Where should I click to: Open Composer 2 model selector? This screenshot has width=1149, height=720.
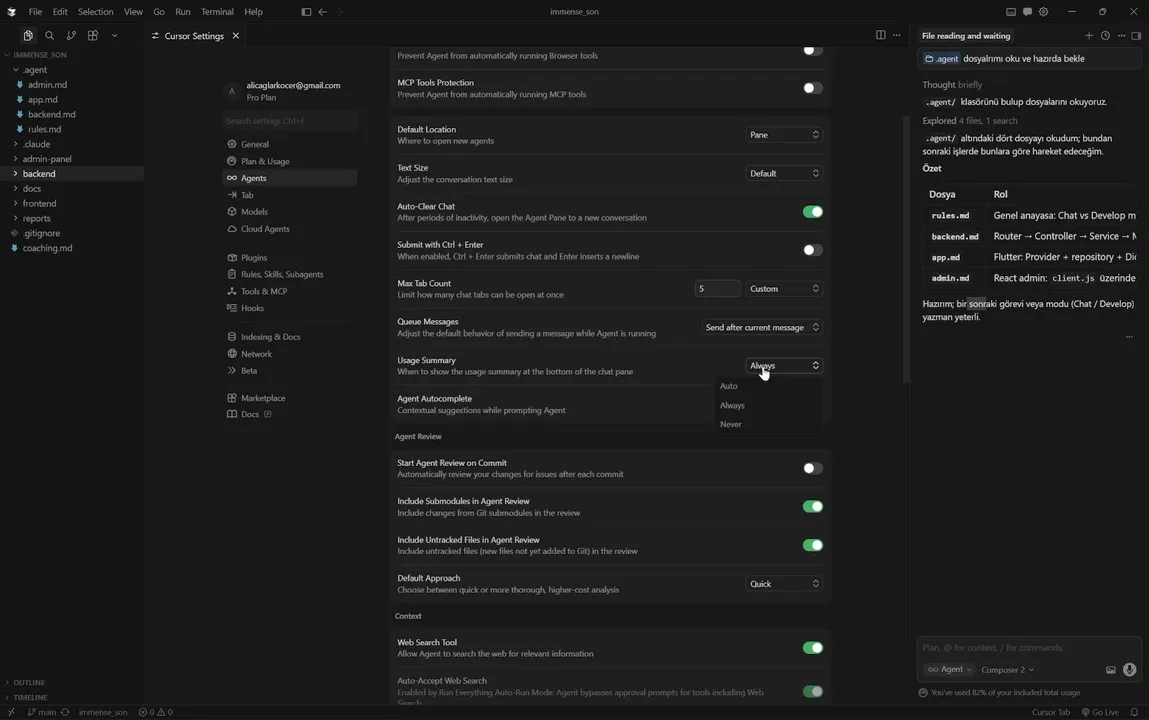coord(1008,669)
